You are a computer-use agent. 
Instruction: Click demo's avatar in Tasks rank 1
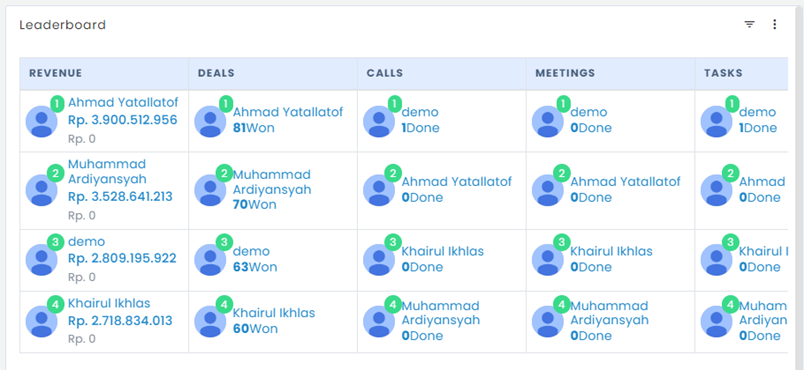click(716, 121)
